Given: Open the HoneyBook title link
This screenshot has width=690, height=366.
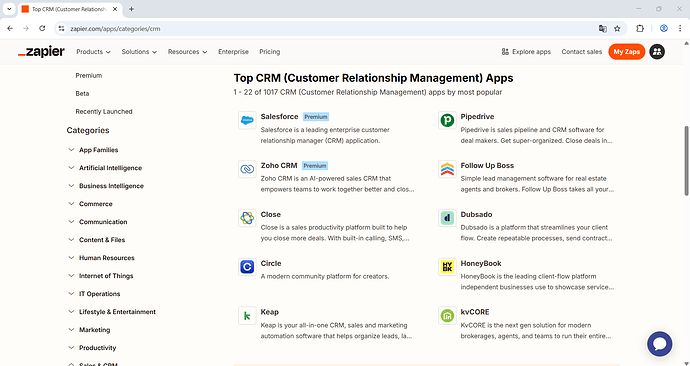Looking at the screenshot, I should coord(481,264).
